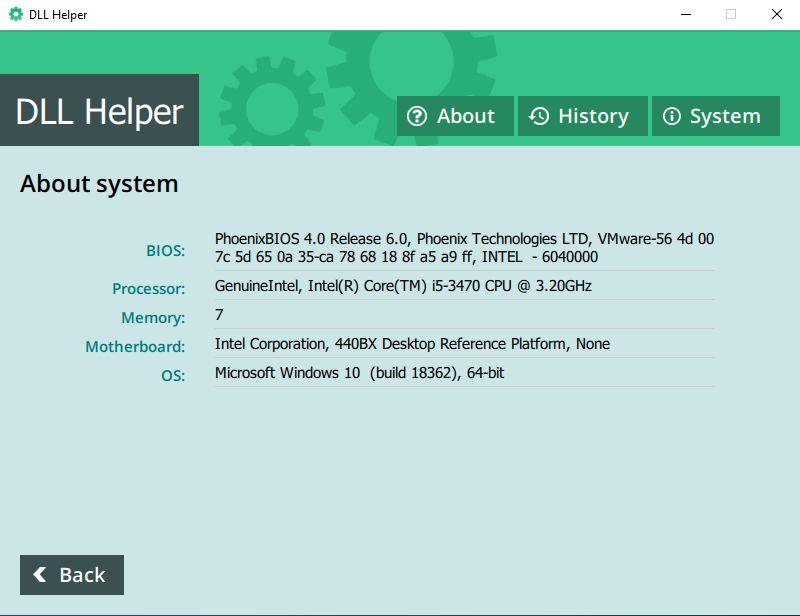Select the PhoenixBIOS version text
The image size is (800, 616).
click(x=464, y=248)
